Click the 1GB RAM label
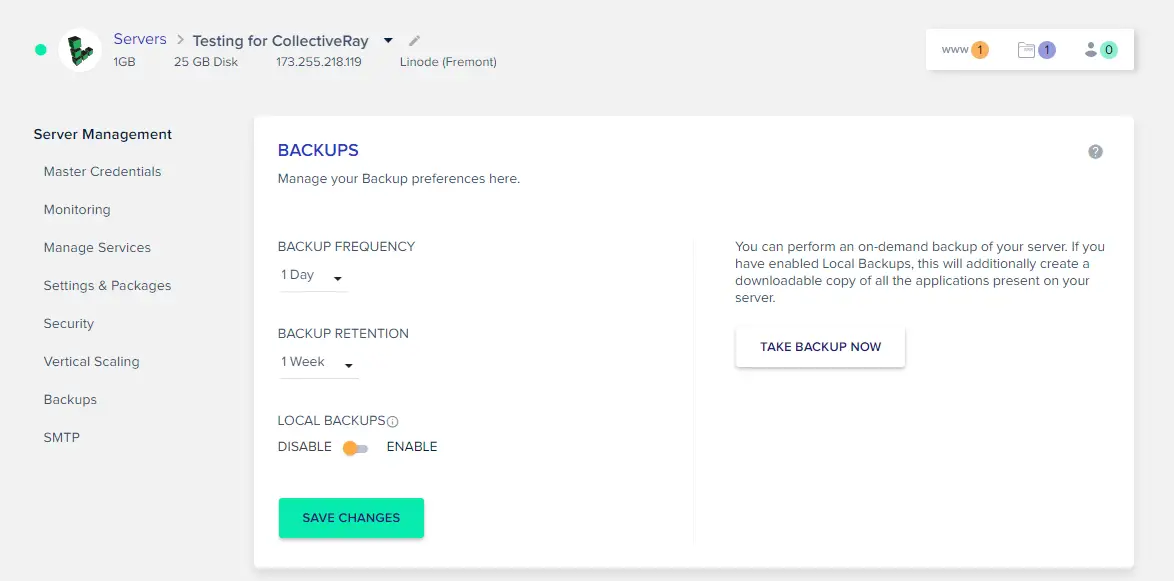Viewport: 1174px width, 581px height. tap(124, 62)
